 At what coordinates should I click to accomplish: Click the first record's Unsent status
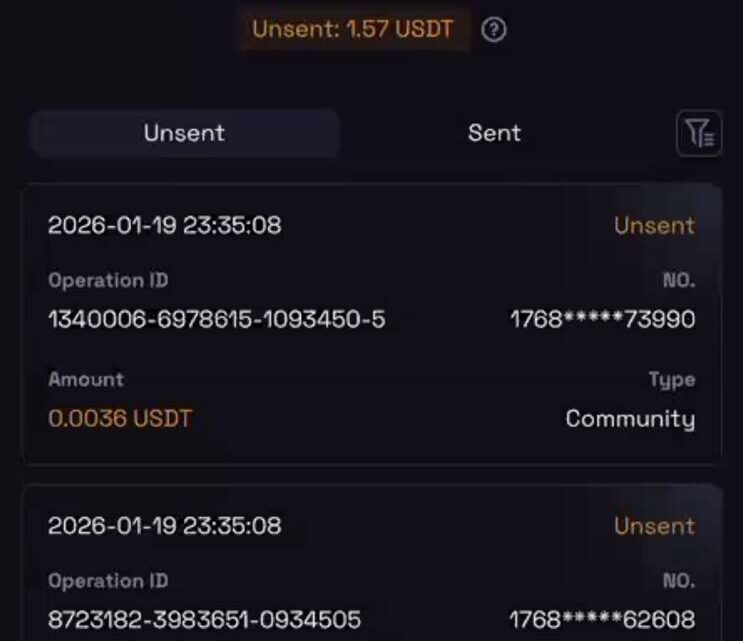click(x=654, y=225)
